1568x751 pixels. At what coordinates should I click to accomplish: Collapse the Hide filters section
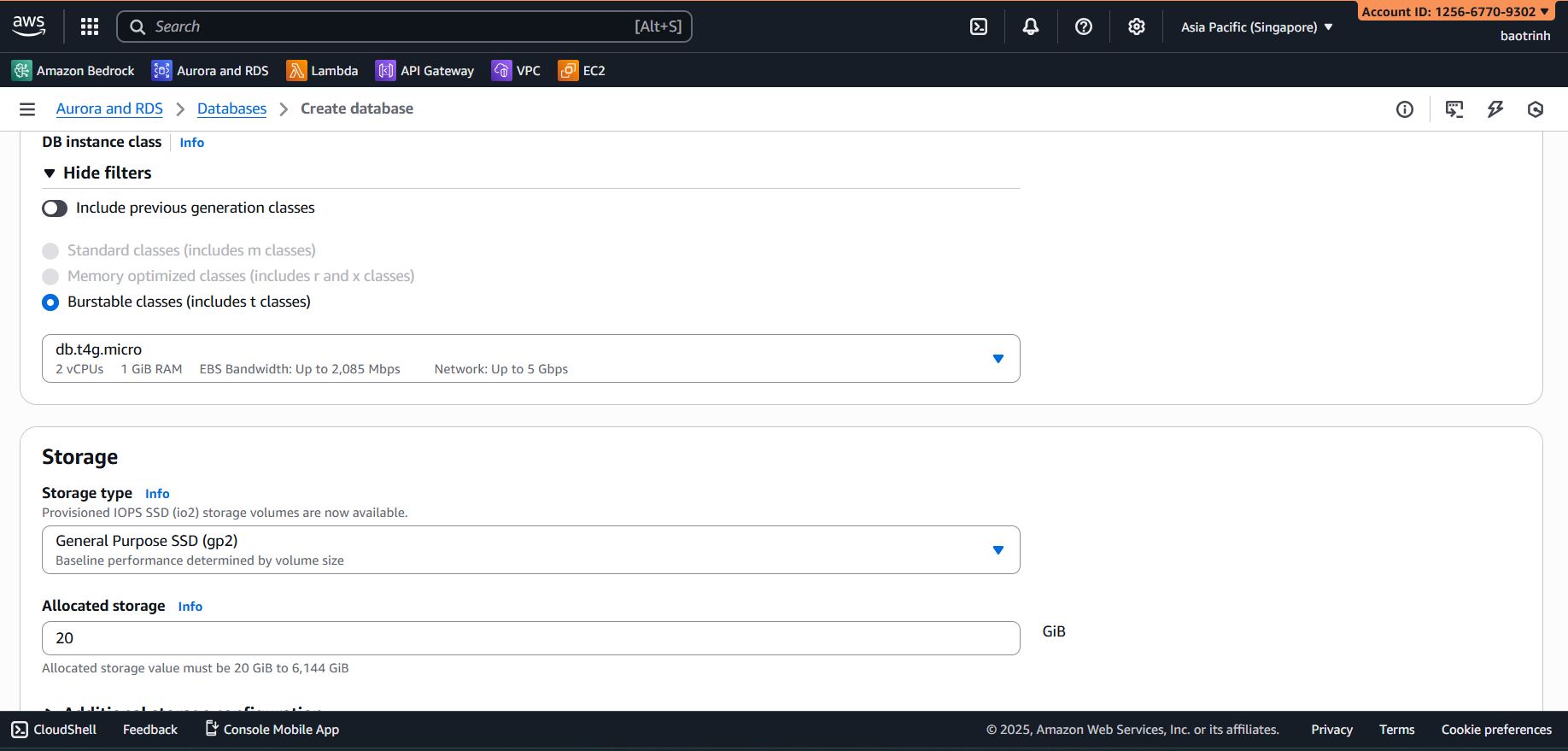click(x=97, y=173)
